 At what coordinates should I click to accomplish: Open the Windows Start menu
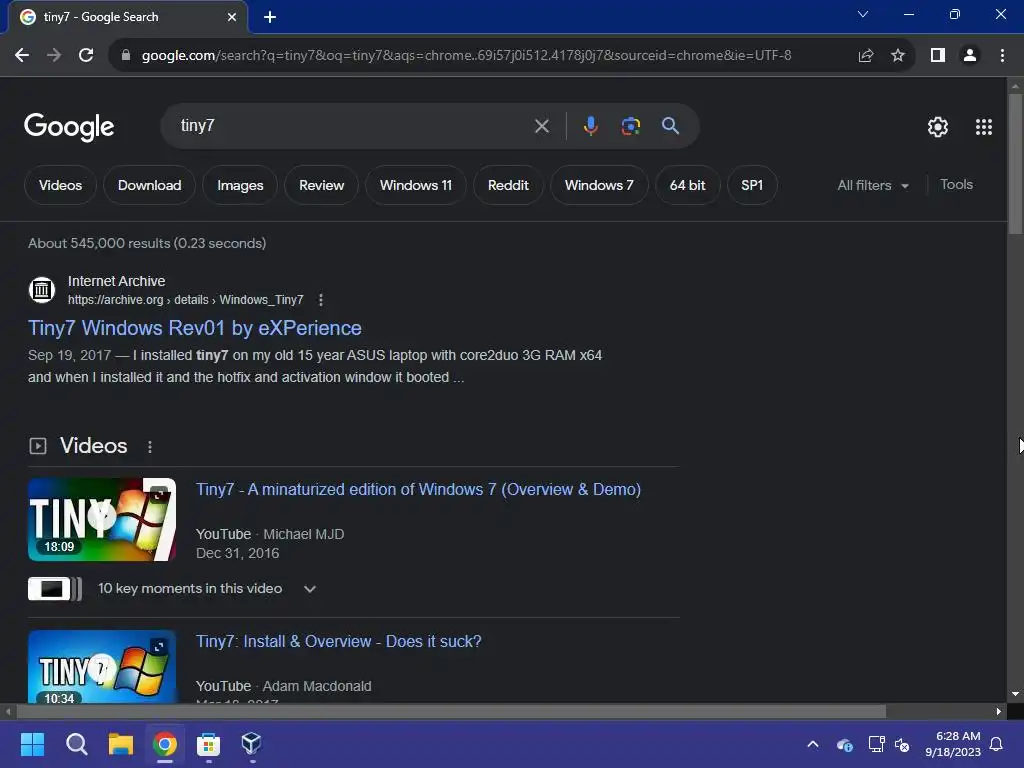pos(32,744)
